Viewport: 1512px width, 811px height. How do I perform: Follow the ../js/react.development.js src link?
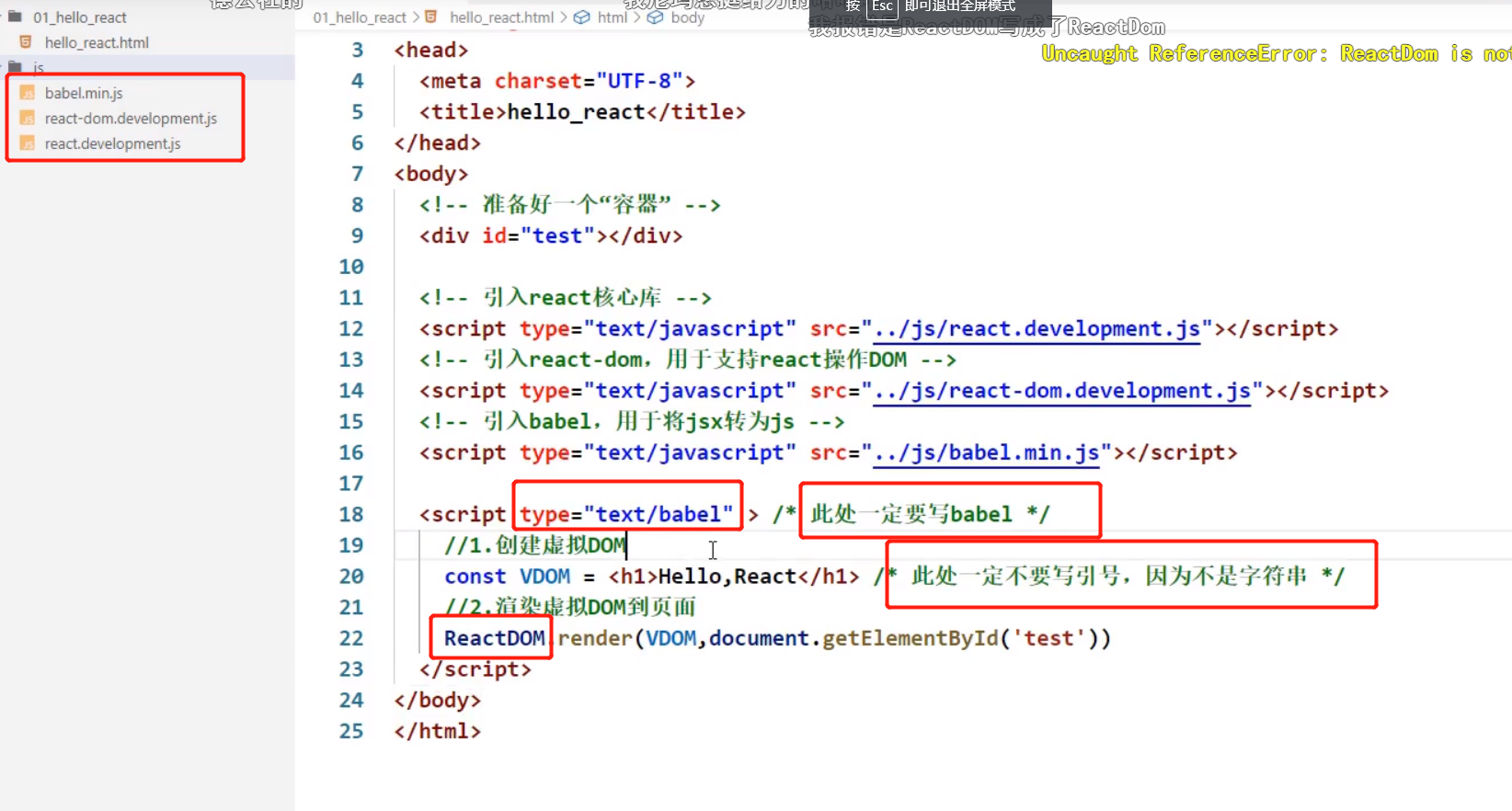click(x=1037, y=329)
